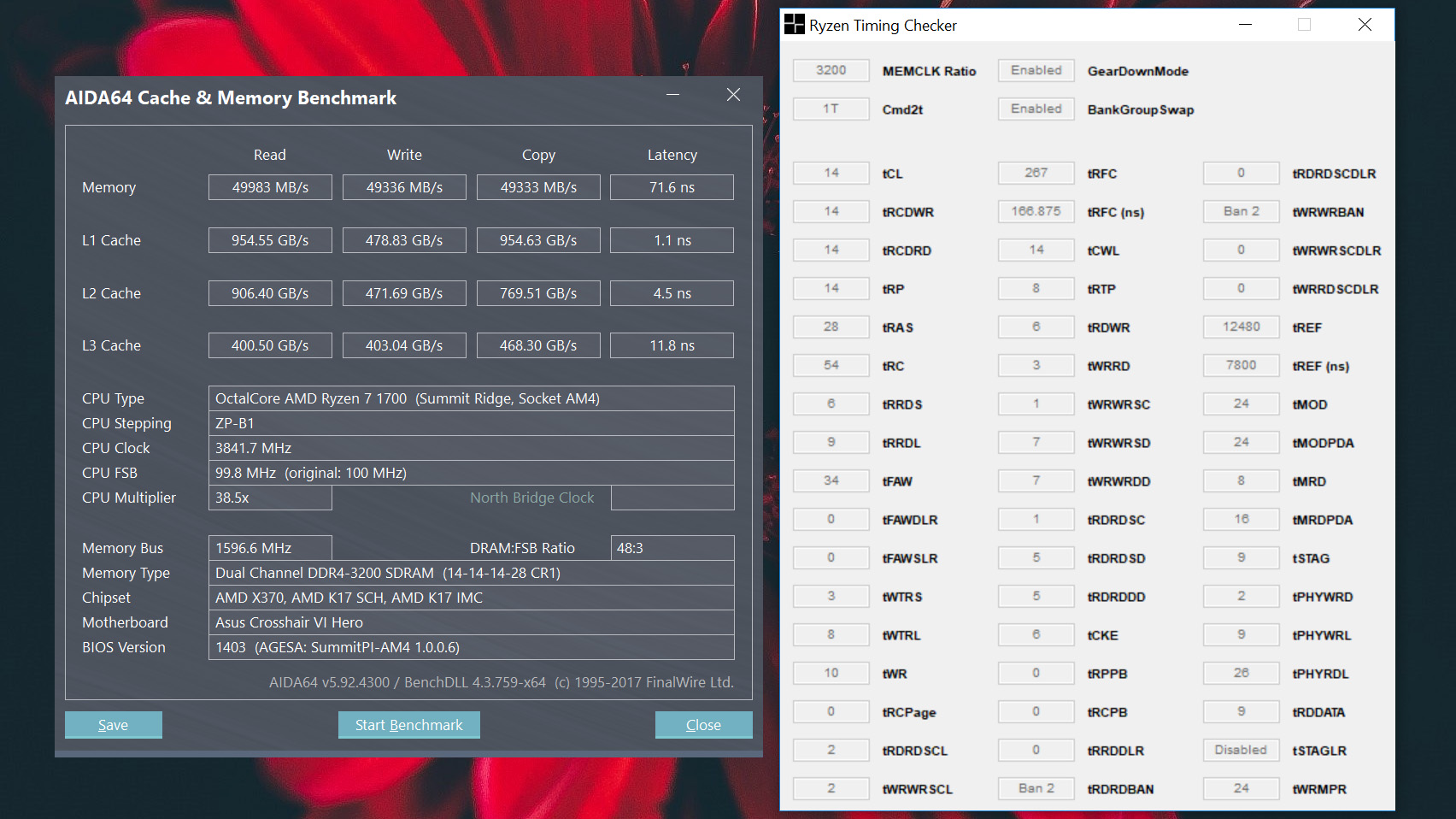Click the tRC value field showing 54
The image size is (1456, 819).
[831, 365]
